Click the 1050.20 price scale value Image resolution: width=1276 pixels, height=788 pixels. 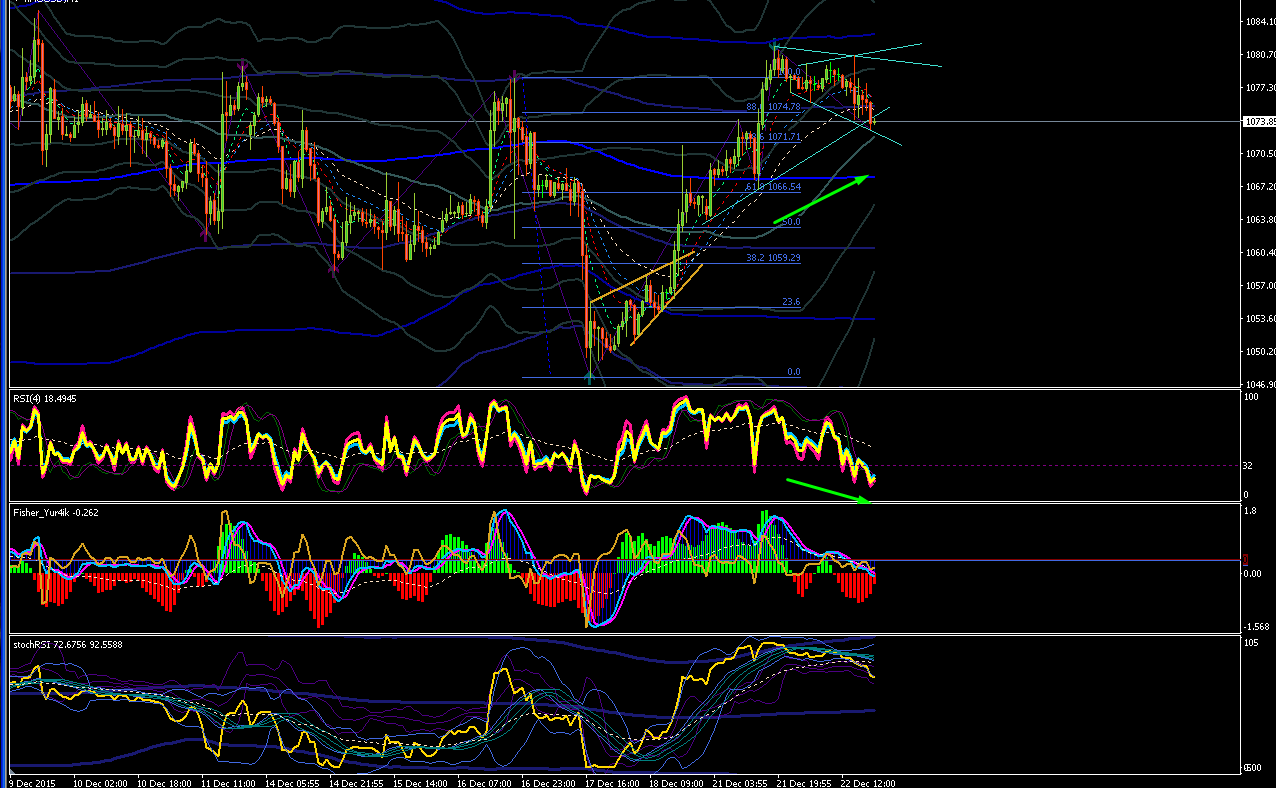(1259, 352)
